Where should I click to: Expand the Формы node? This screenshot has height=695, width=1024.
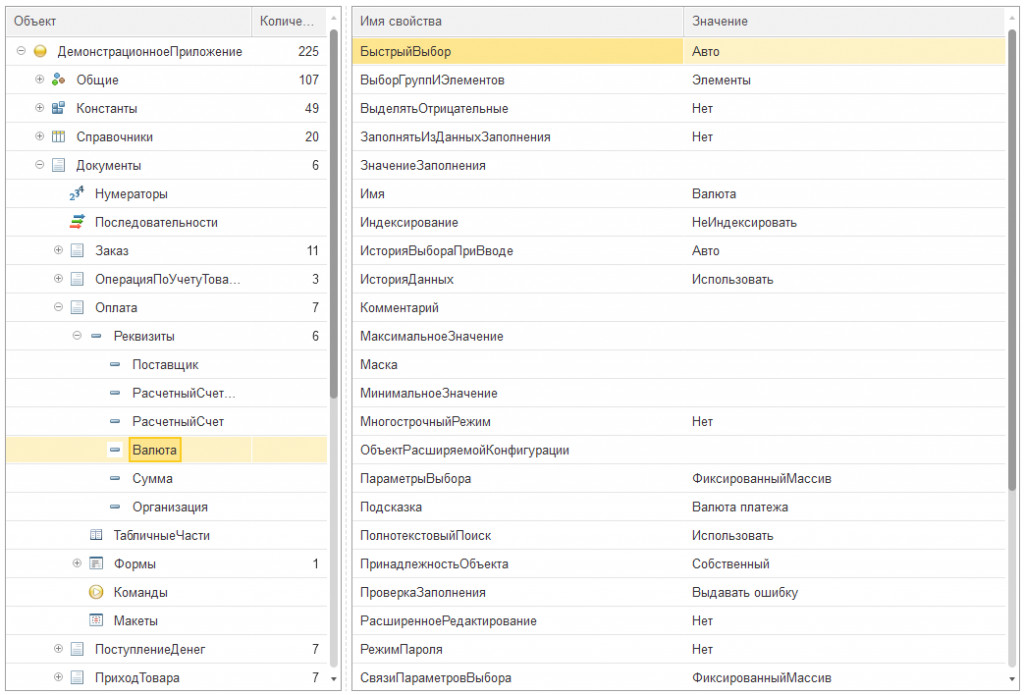coord(77,564)
